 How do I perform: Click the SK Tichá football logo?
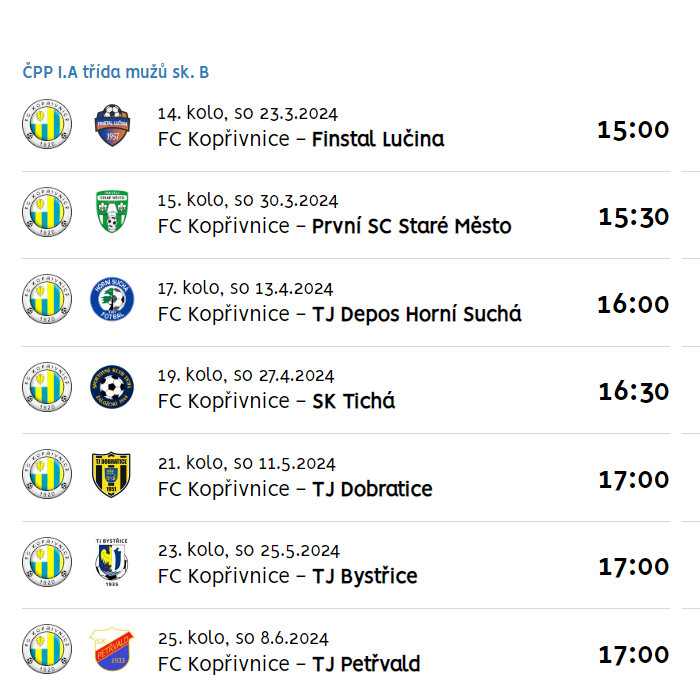pos(112,386)
